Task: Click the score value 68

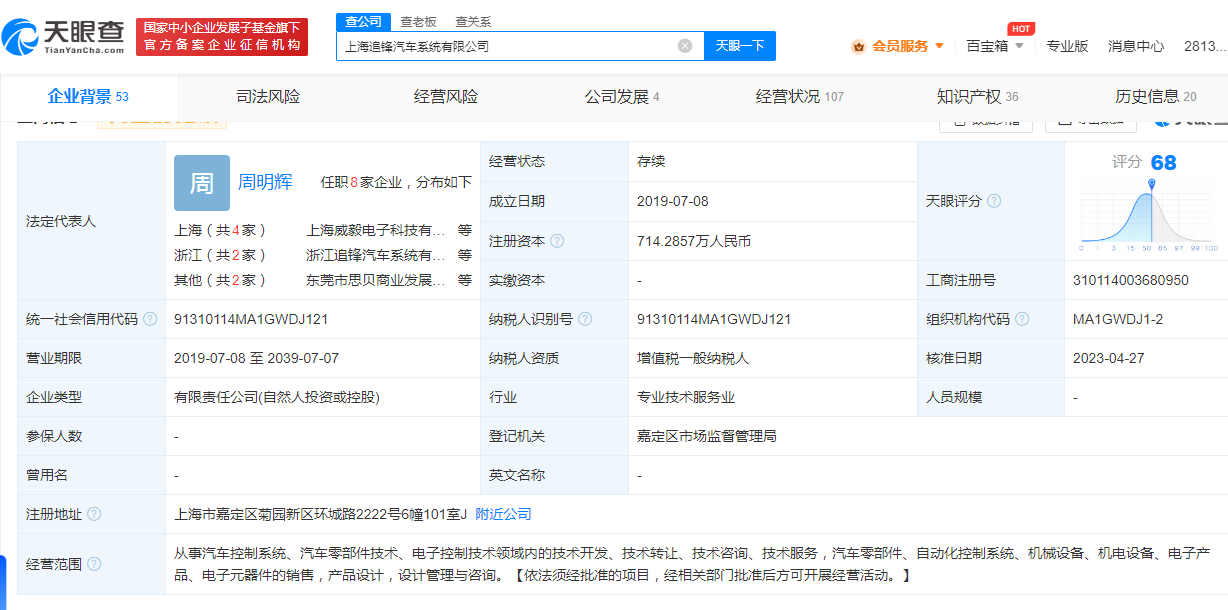Action: (1163, 163)
